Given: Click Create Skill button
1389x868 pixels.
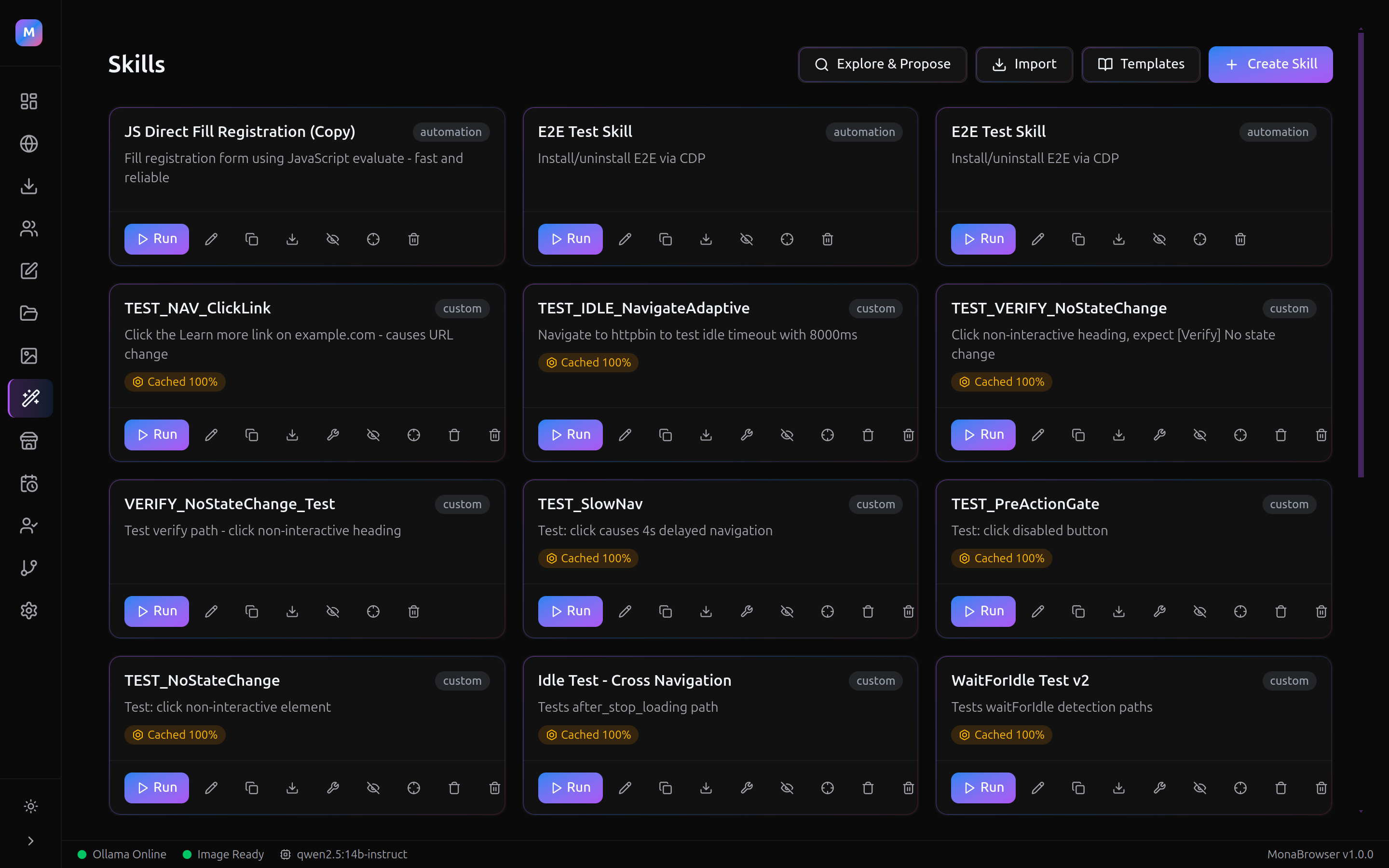Looking at the screenshot, I should (x=1270, y=64).
